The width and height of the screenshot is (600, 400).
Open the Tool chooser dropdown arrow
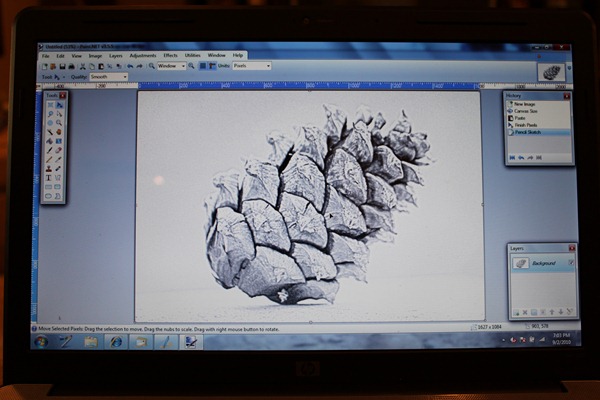(64, 77)
